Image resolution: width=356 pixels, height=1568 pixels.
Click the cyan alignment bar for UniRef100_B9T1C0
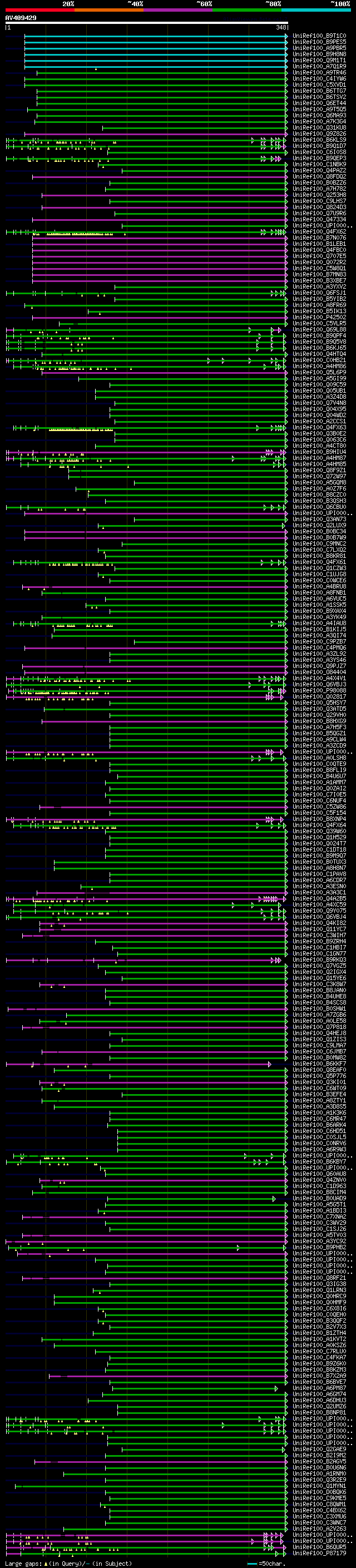click(156, 36)
